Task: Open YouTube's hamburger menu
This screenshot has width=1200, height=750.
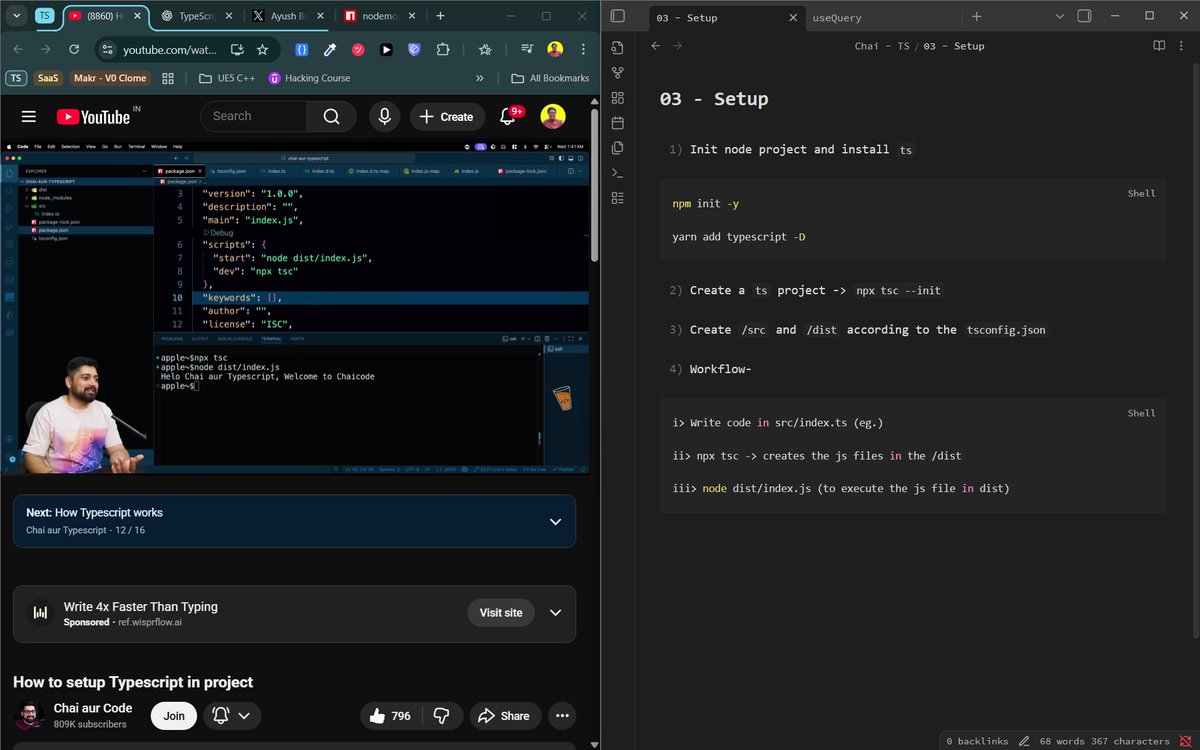Action: tap(28, 116)
